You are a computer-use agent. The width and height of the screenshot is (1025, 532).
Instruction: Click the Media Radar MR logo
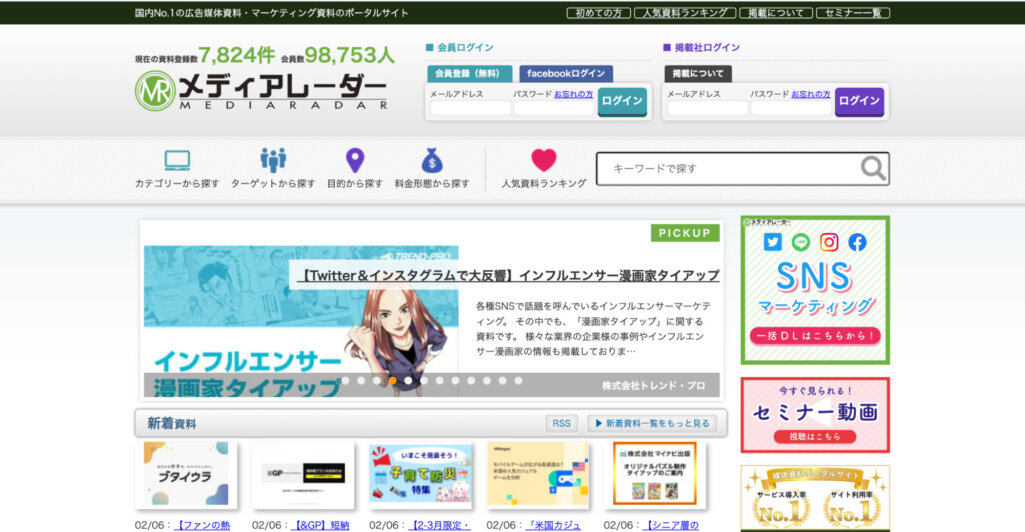[x=261, y=91]
